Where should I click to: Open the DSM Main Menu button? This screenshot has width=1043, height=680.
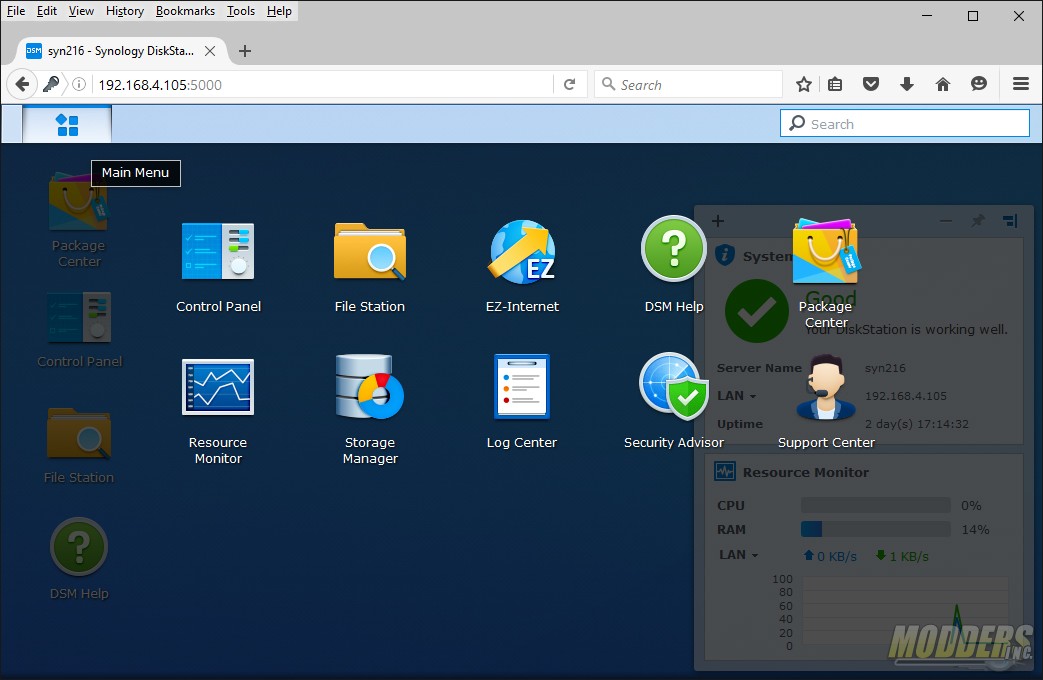67,124
